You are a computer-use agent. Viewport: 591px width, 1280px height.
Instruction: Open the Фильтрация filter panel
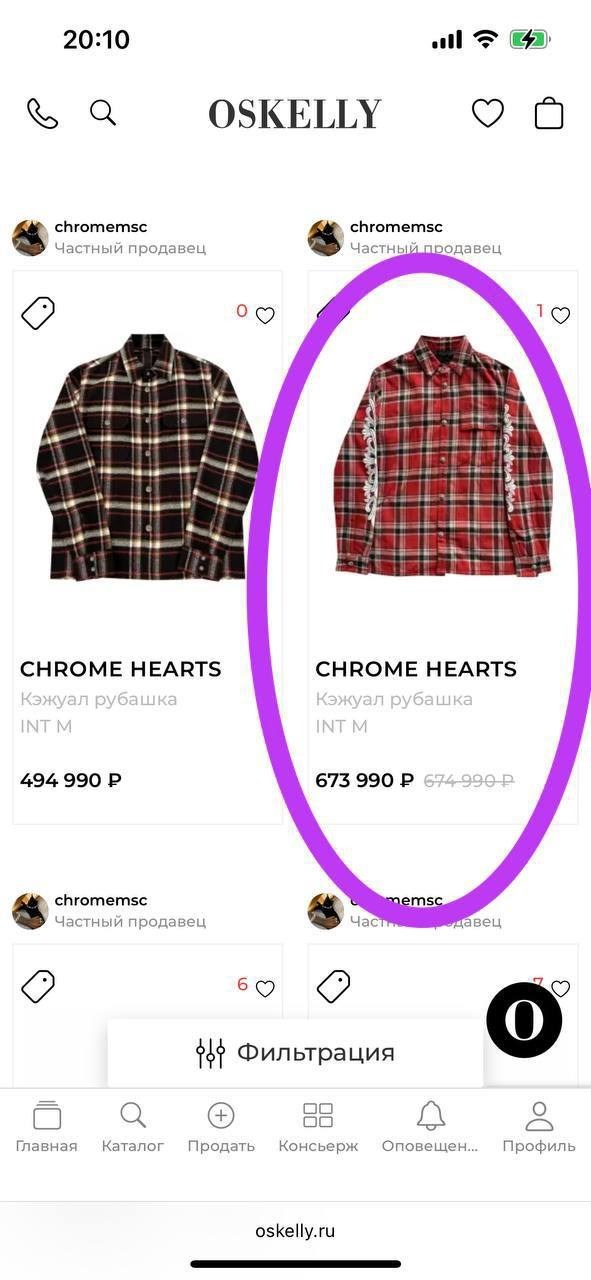pos(295,1053)
